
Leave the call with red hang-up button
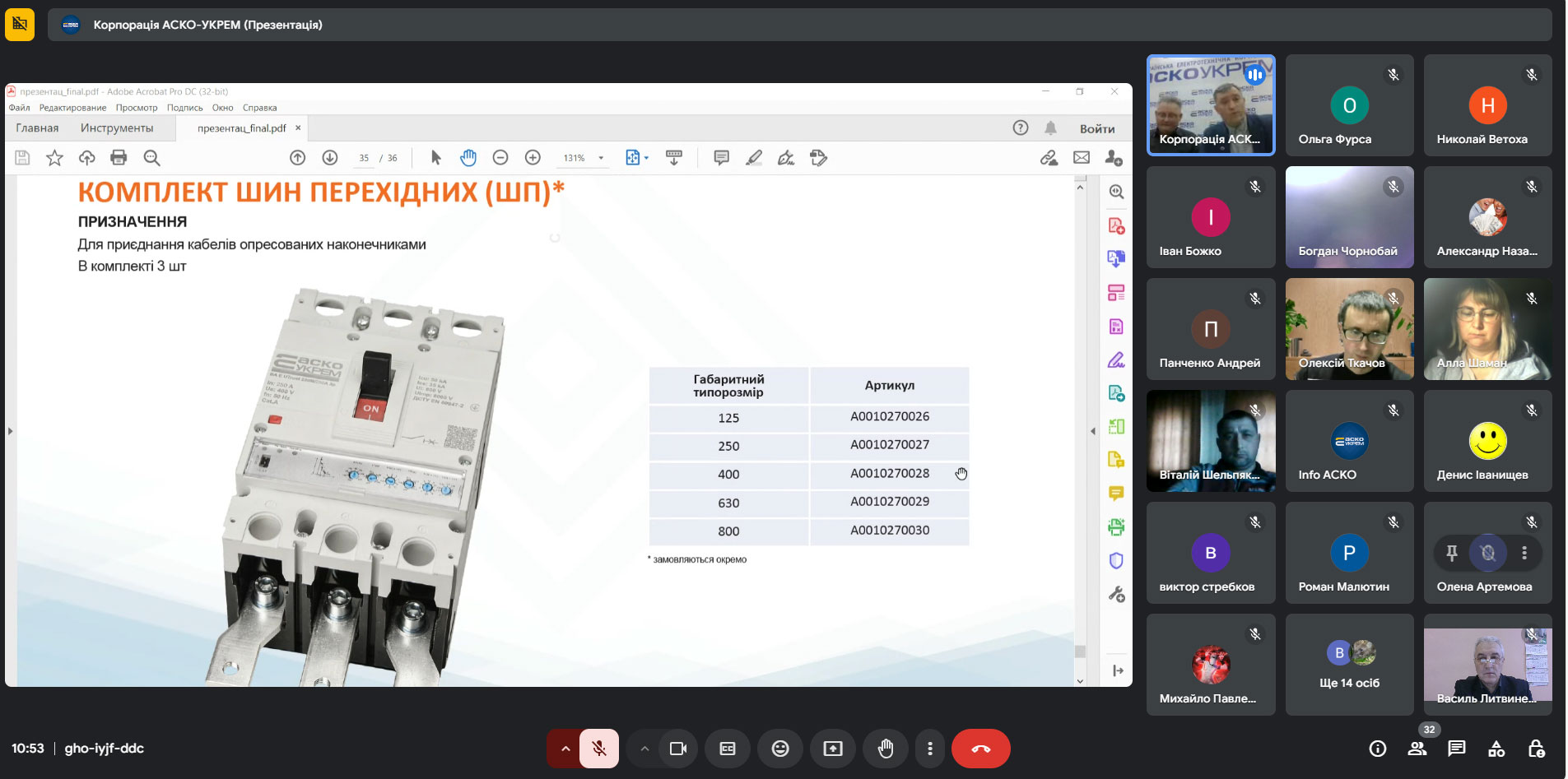980,749
